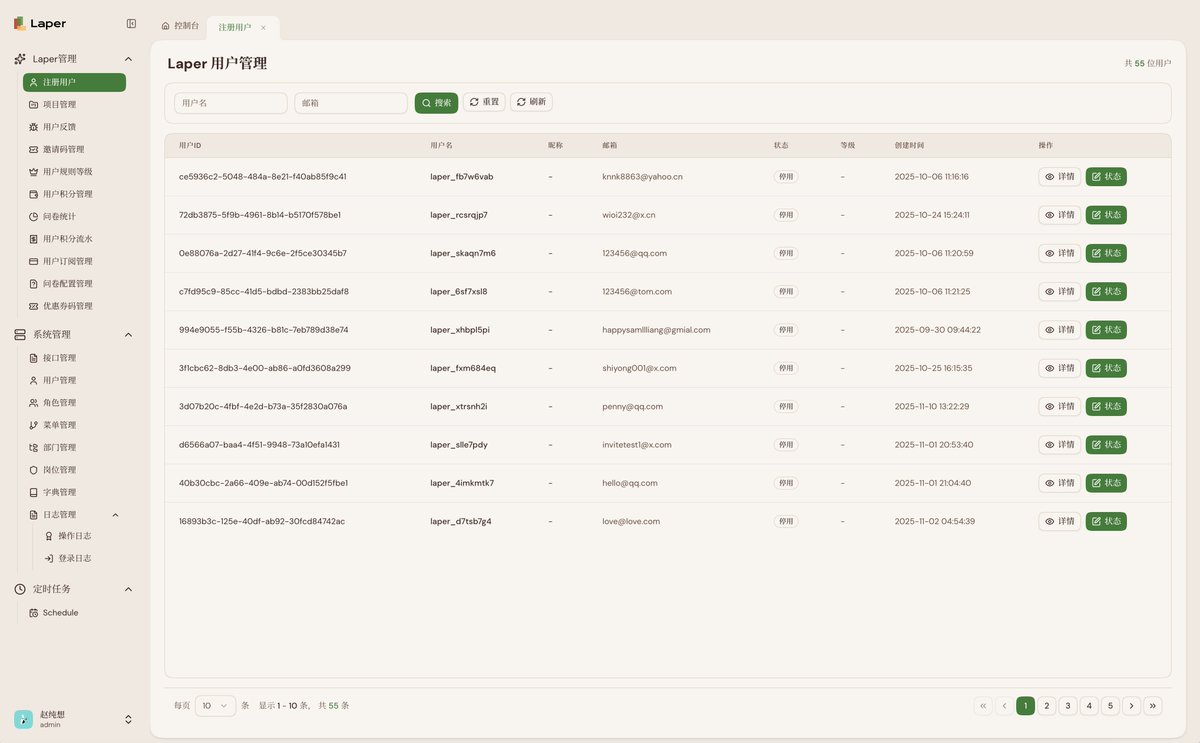Image resolution: width=1200 pixels, height=743 pixels.
Task: Click the 创建时间 column header
Action: (x=910, y=146)
